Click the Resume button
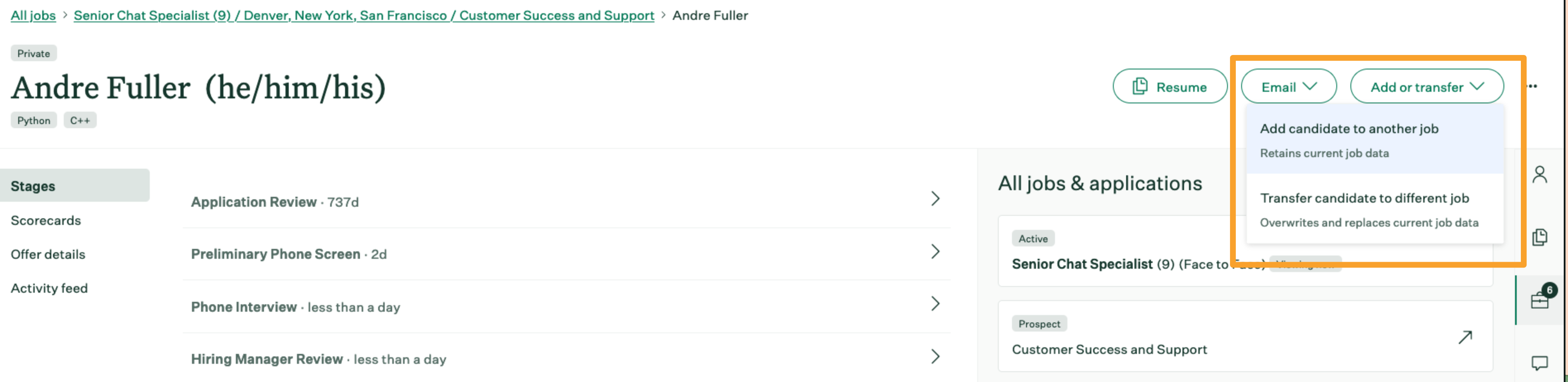1568x382 pixels. coord(1169,86)
